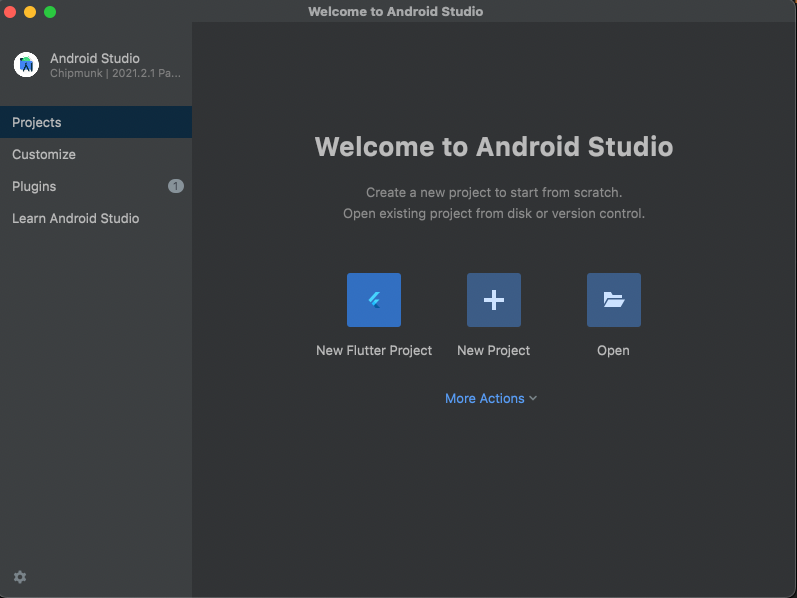Click the Plugins update badge
The width and height of the screenshot is (797, 598).
pos(176,186)
